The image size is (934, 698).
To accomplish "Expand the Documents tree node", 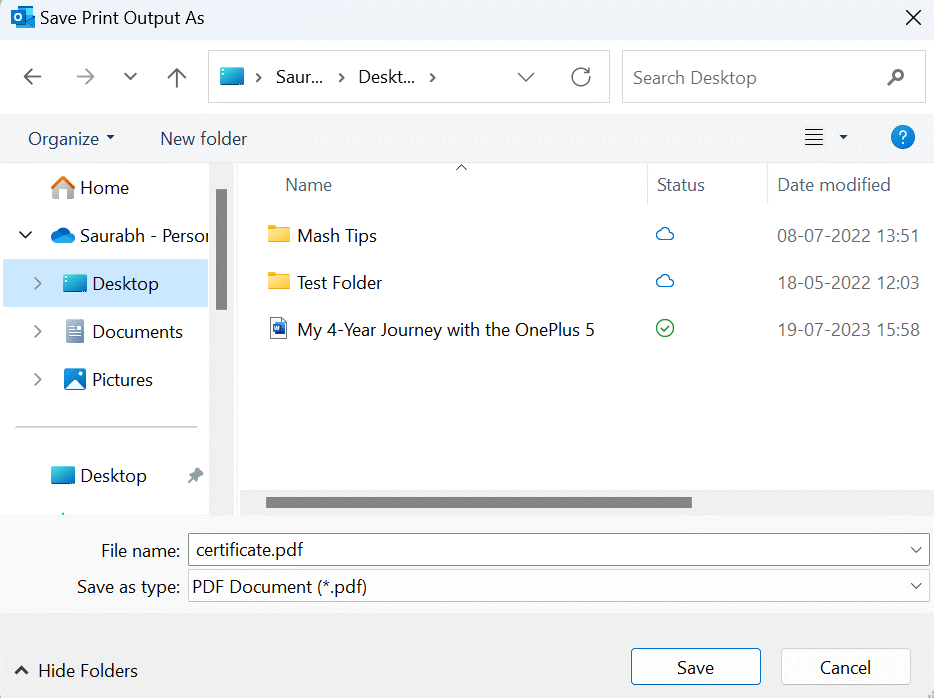I will pyautogui.click(x=38, y=331).
